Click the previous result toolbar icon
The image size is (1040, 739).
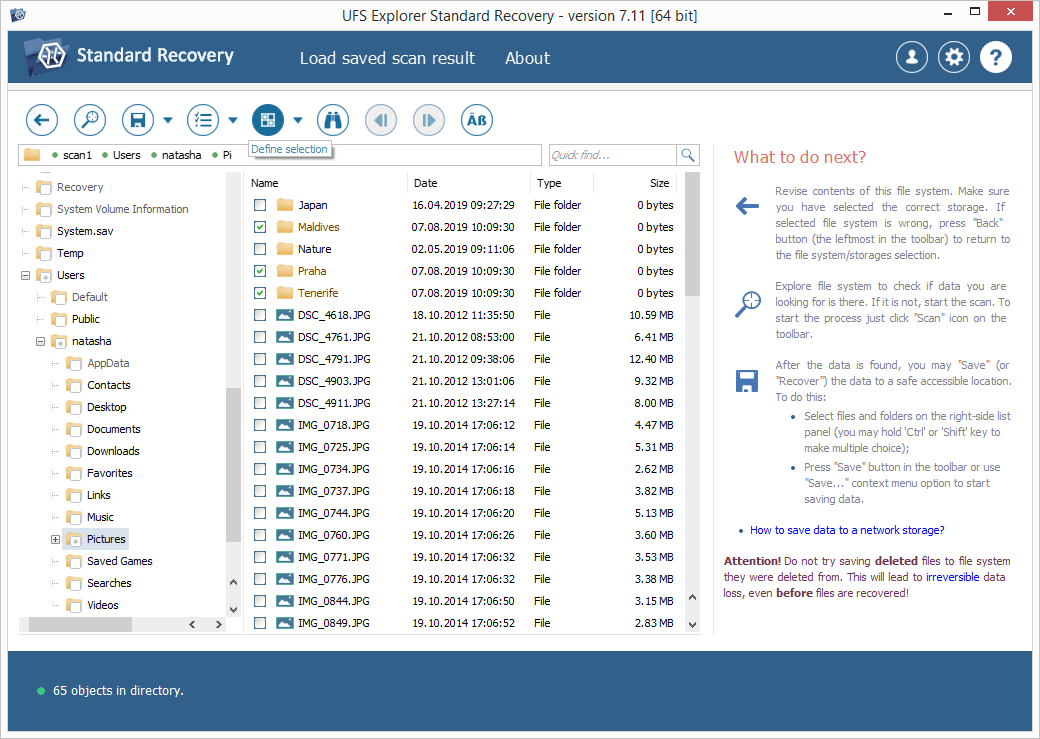click(381, 120)
